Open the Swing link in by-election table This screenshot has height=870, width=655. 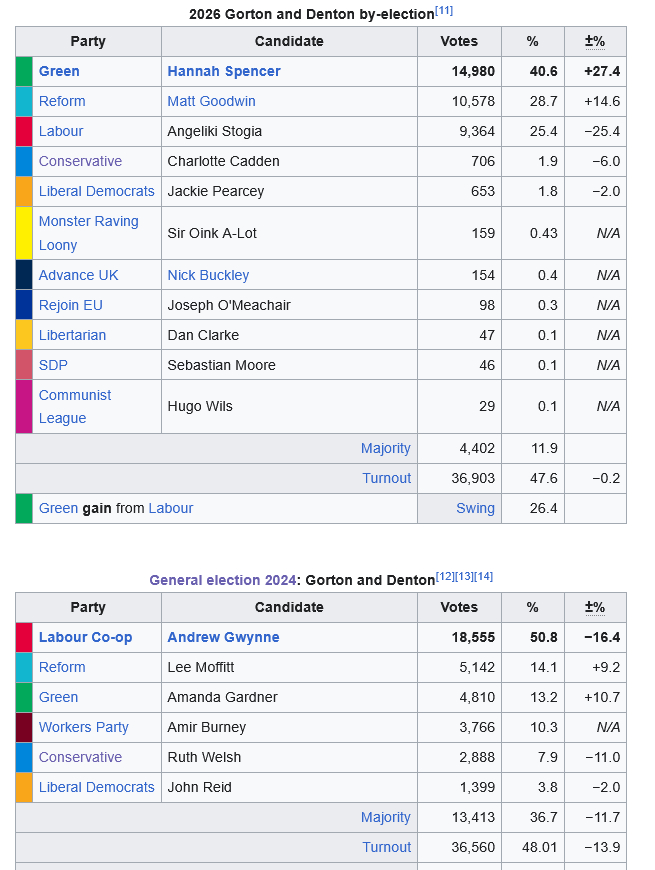475,508
